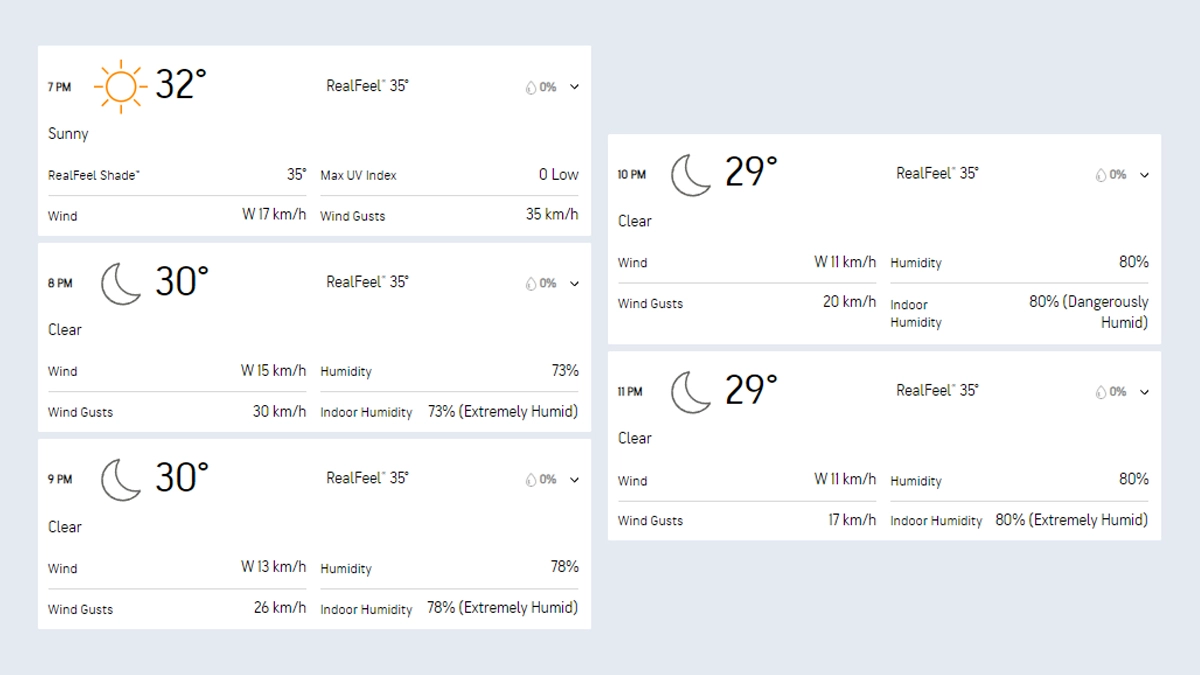Click the RealFeel Shade row label
This screenshot has height=675, width=1200.
point(94,175)
